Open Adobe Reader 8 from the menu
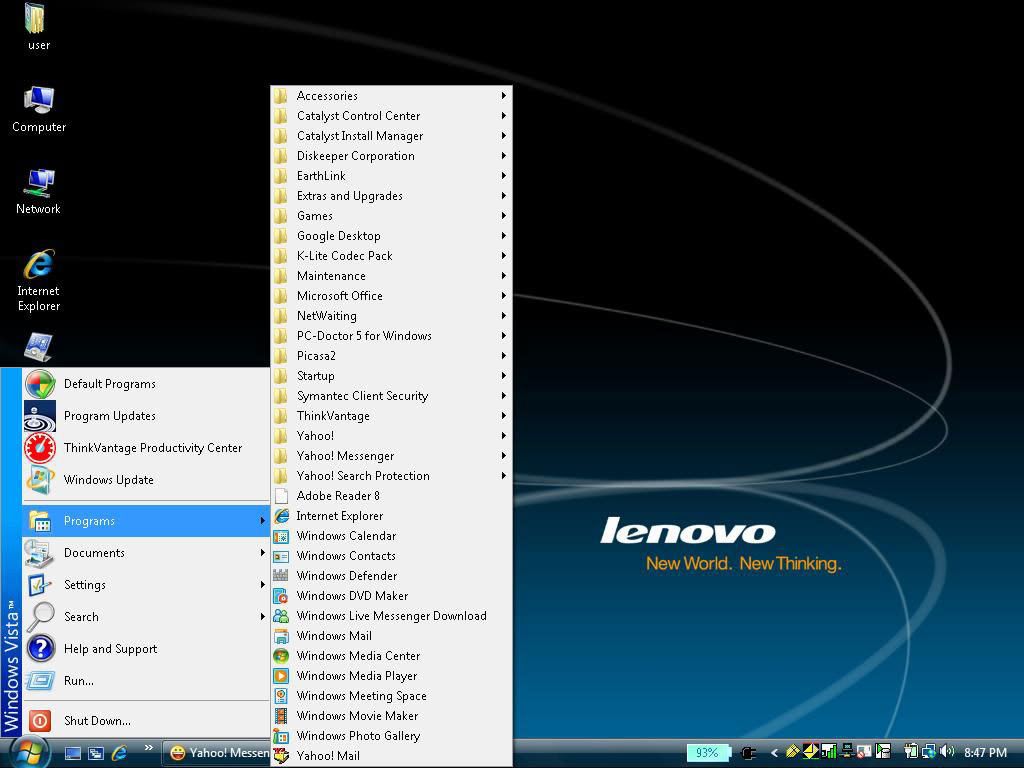 [x=338, y=496]
